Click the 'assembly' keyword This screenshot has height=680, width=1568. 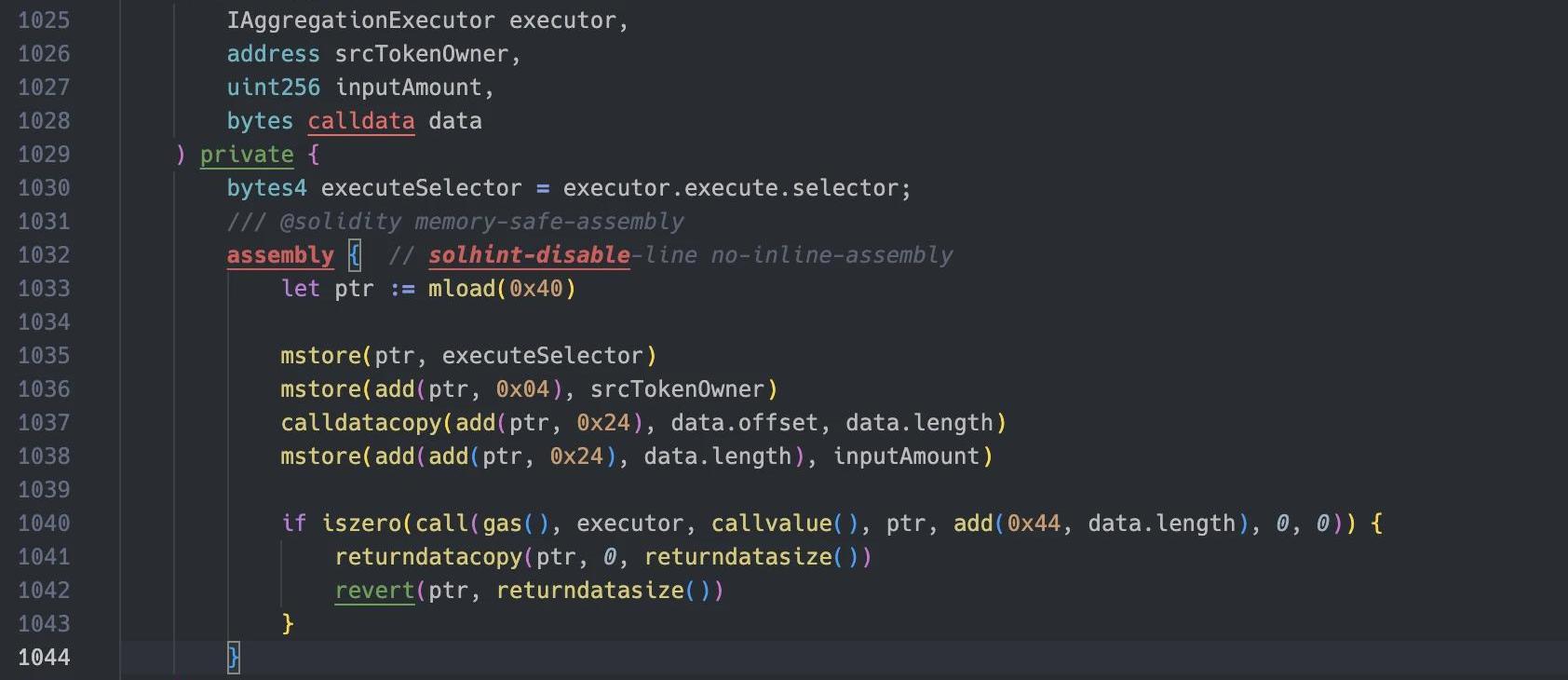click(x=280, y=255)
